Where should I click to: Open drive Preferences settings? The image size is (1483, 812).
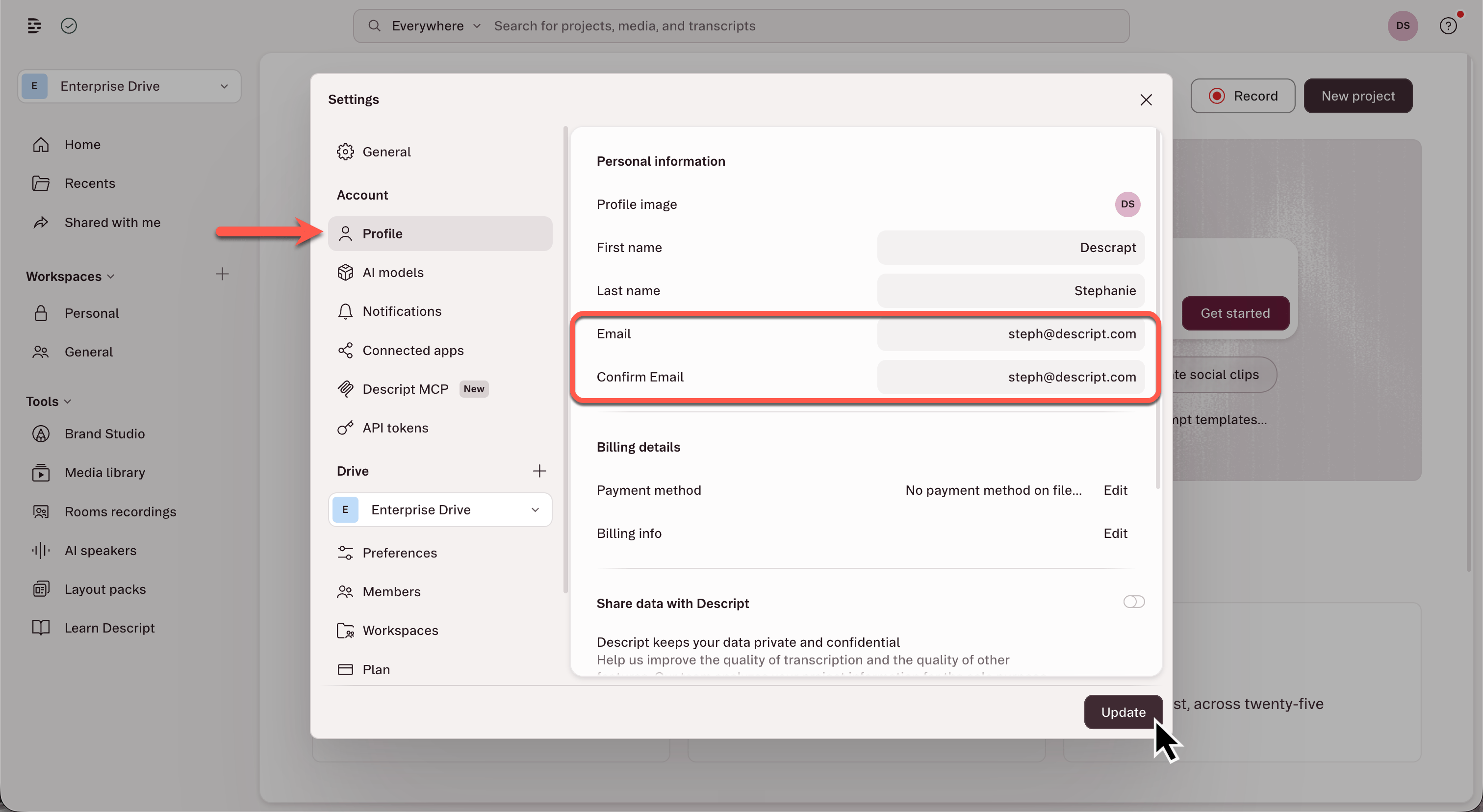[x=440, y=553]
